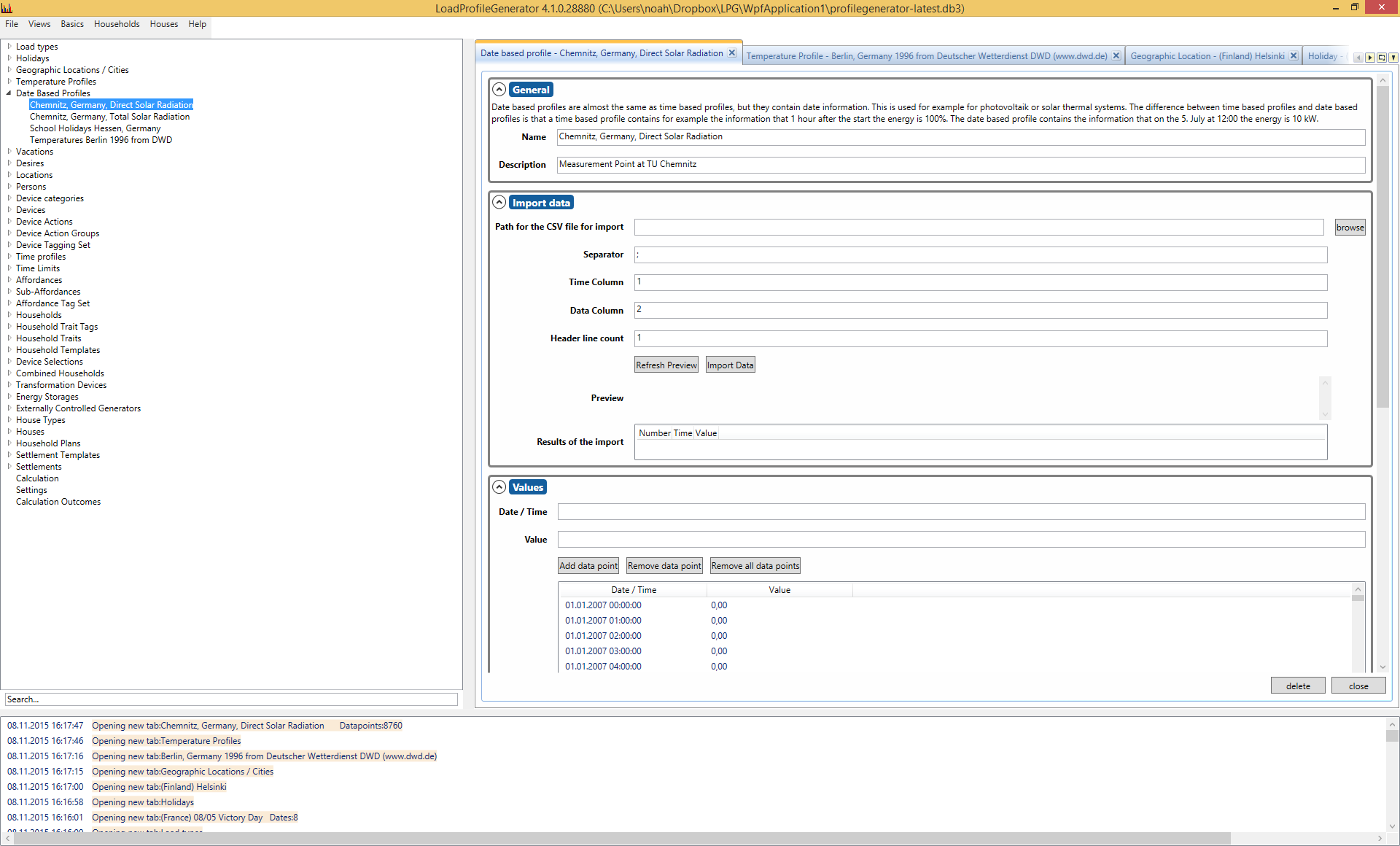Collapse the Import data section chevron
The width and height of the screenshot is (1400, 846).
(499, 203)
